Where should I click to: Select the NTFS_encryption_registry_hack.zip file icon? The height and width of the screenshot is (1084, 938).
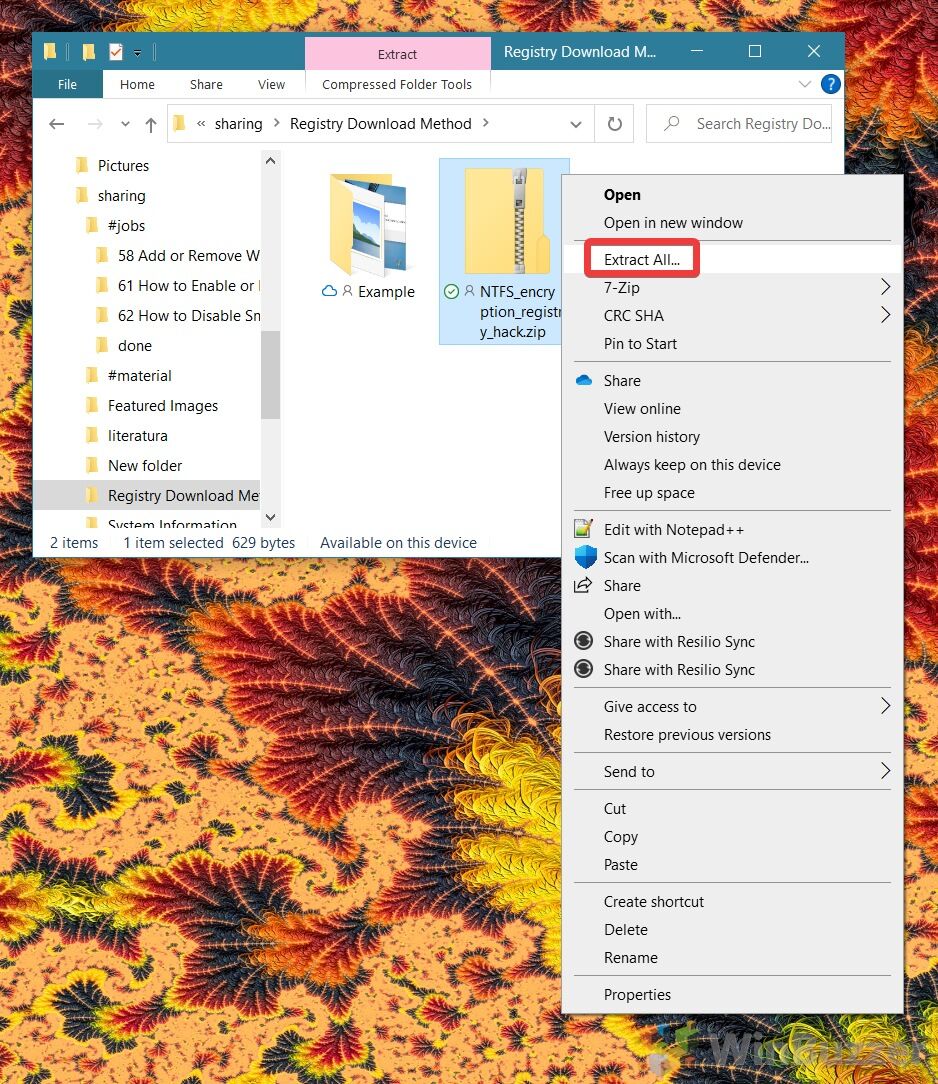click(x=507, y=222)
